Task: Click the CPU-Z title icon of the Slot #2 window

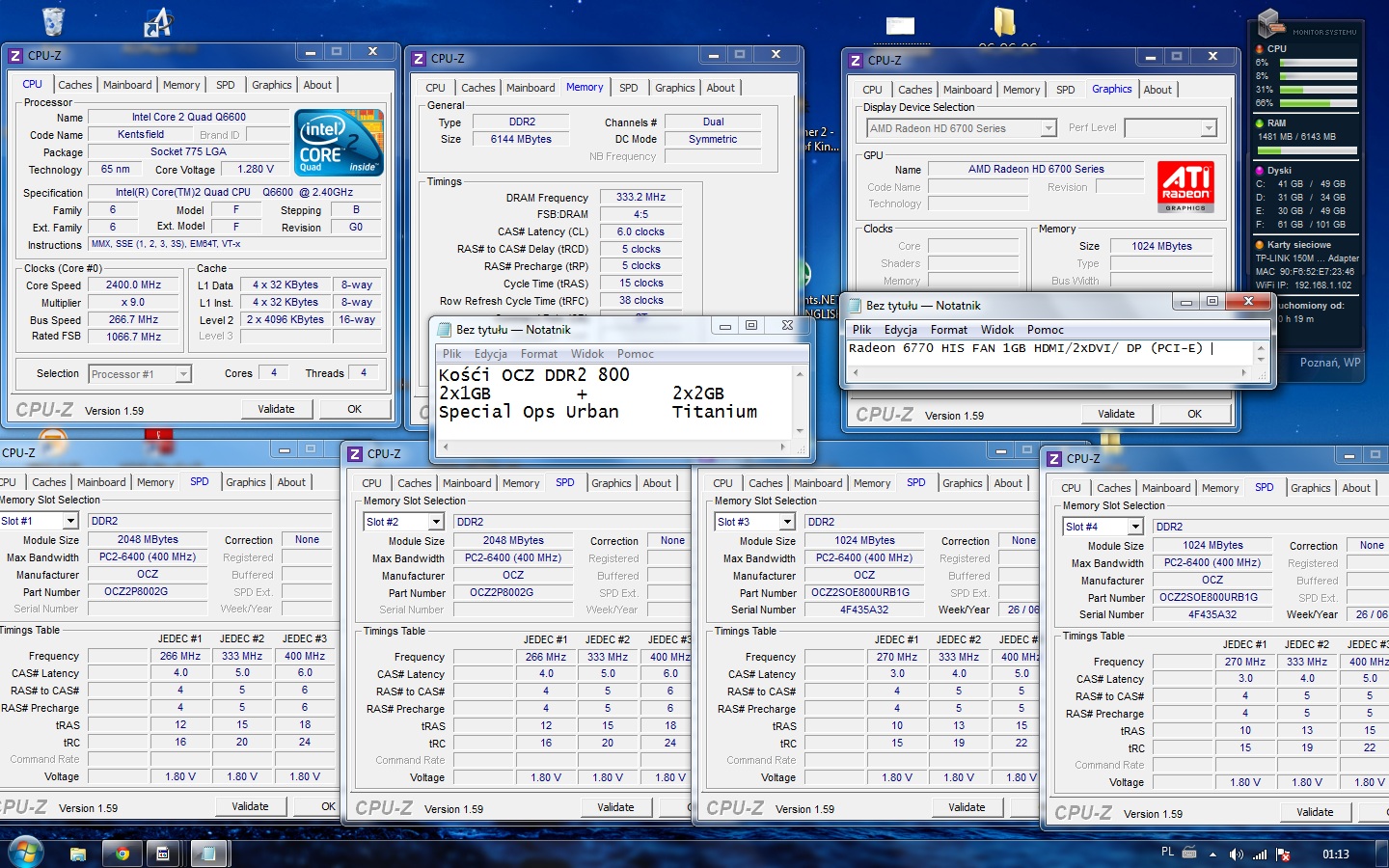Action: [x=355, y=454]
